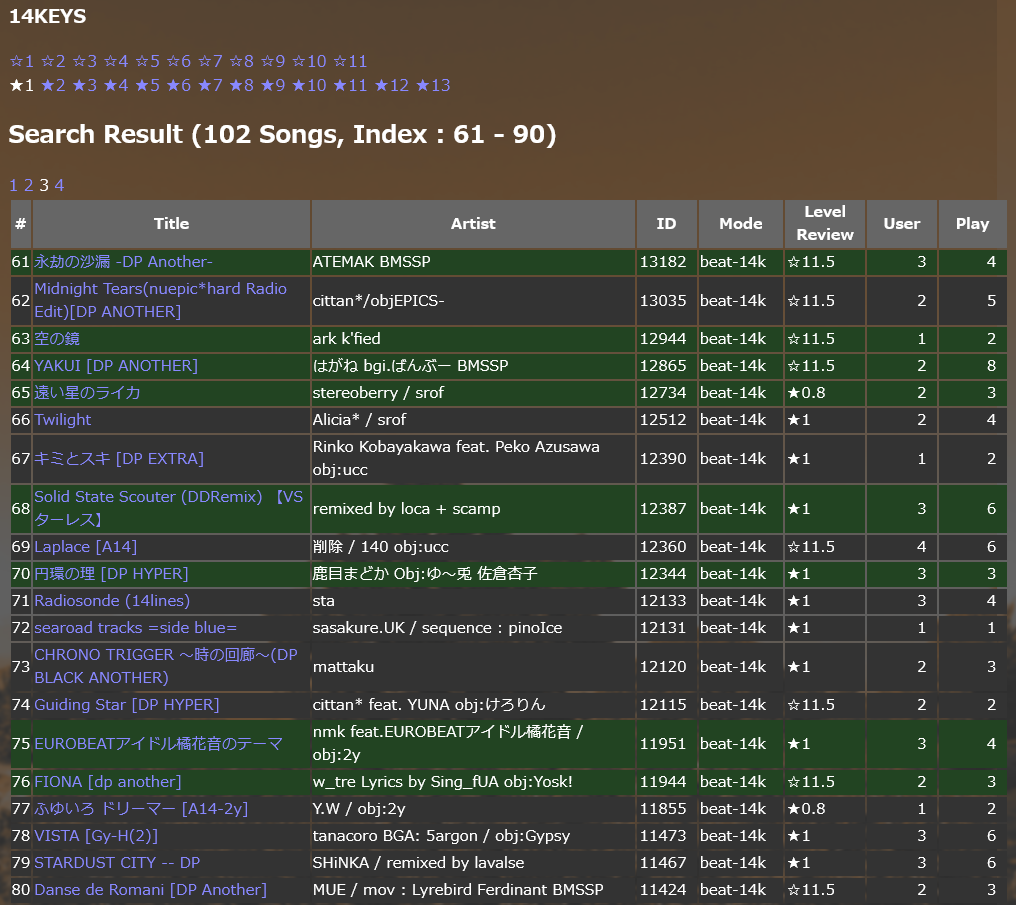Open Danse de Romani [DP Another] link
The height and width of the screenshot is (905, 1016).
[x=150, y=890]
